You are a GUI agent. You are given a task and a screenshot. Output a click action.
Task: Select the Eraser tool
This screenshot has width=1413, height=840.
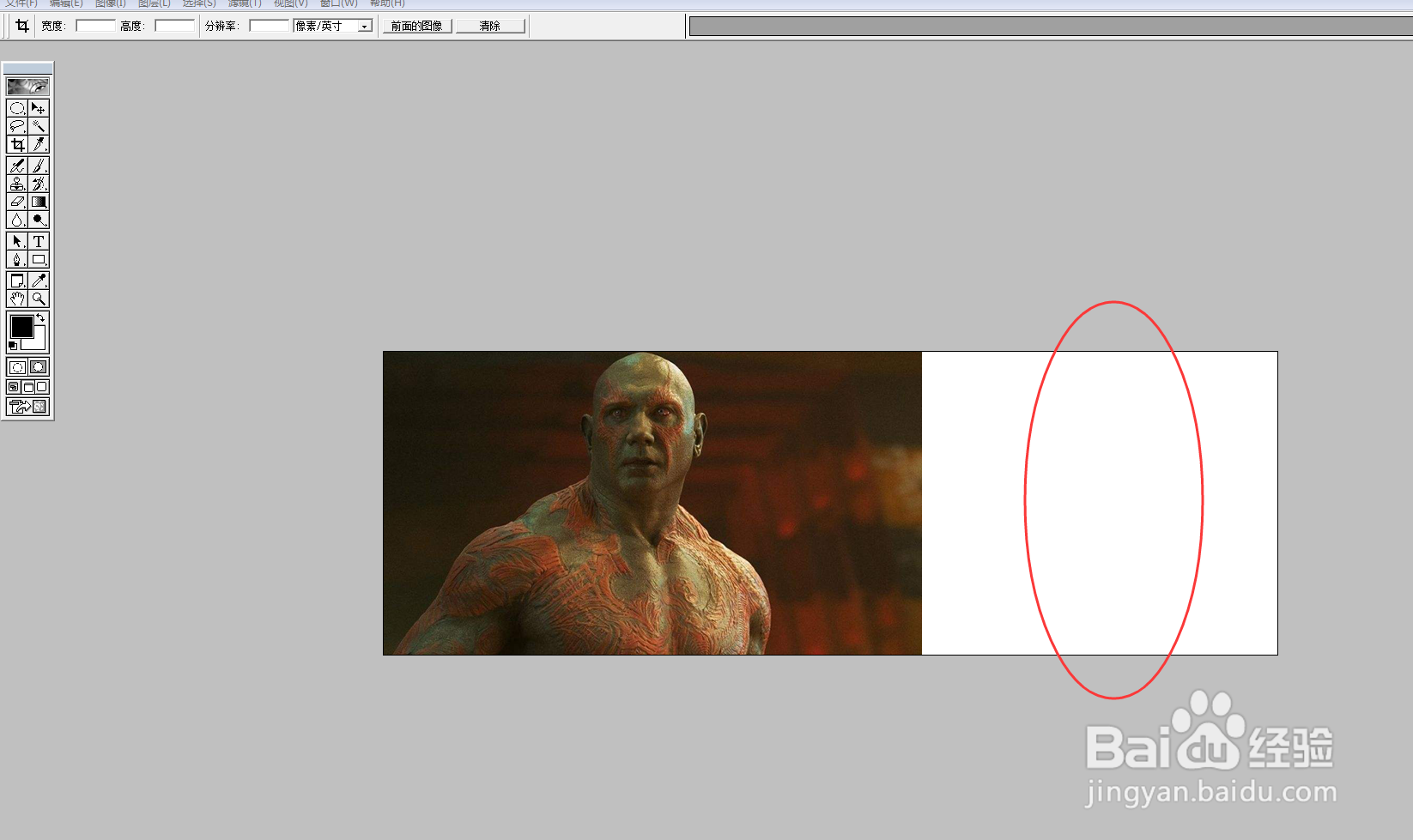point(17,202)
